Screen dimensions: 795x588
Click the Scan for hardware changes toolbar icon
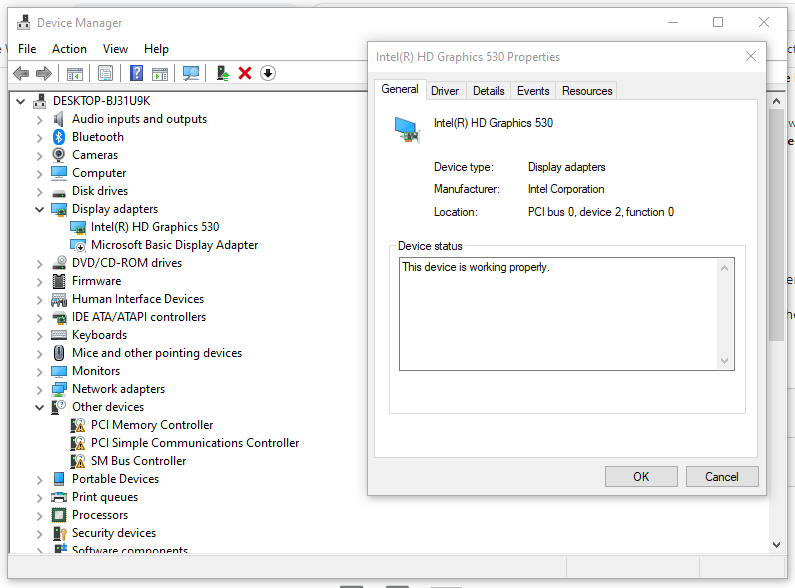[x=191, y=73]
